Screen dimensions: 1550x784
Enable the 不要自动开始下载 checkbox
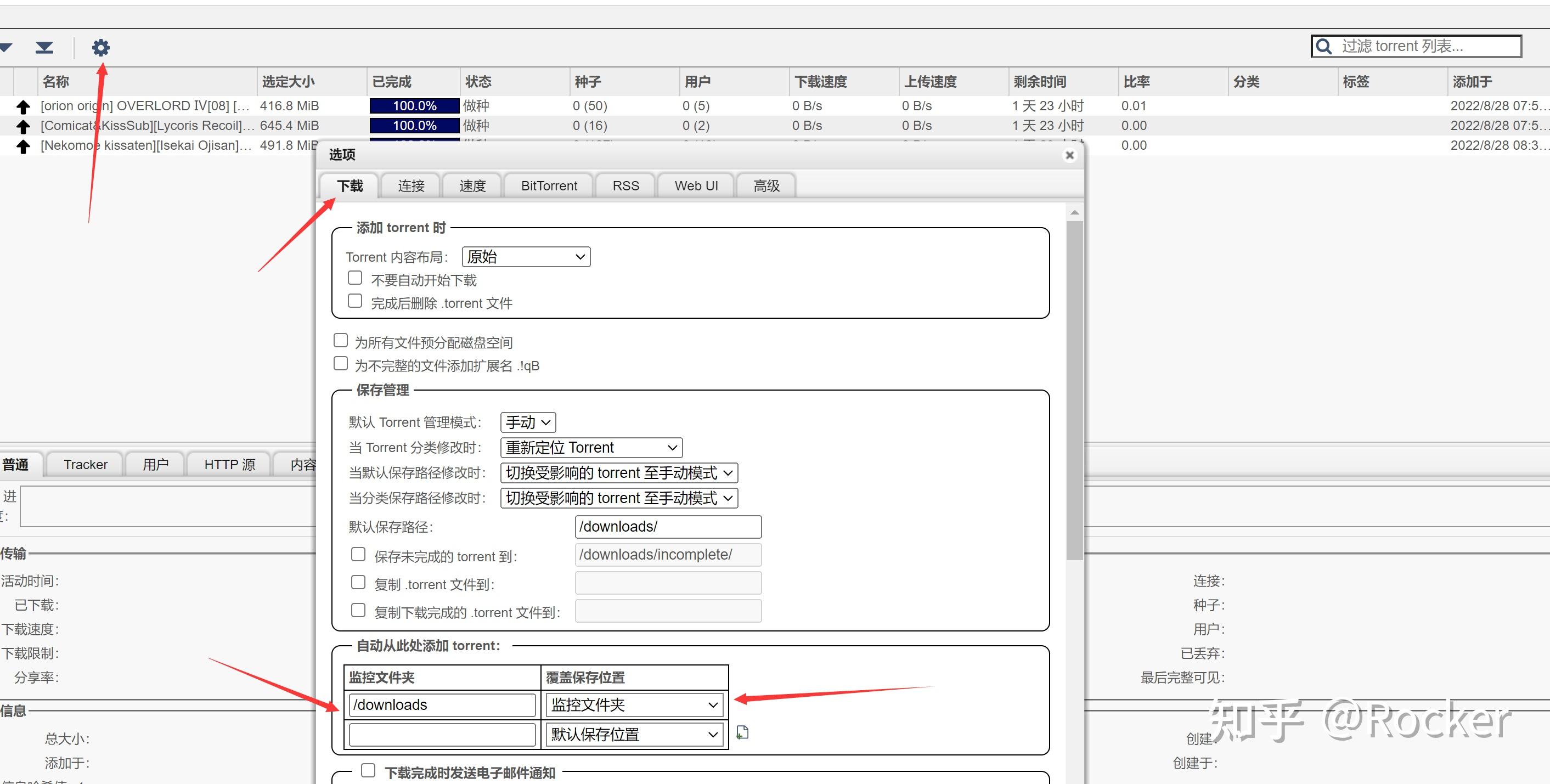pyautogui.click(x=354, y=278)
